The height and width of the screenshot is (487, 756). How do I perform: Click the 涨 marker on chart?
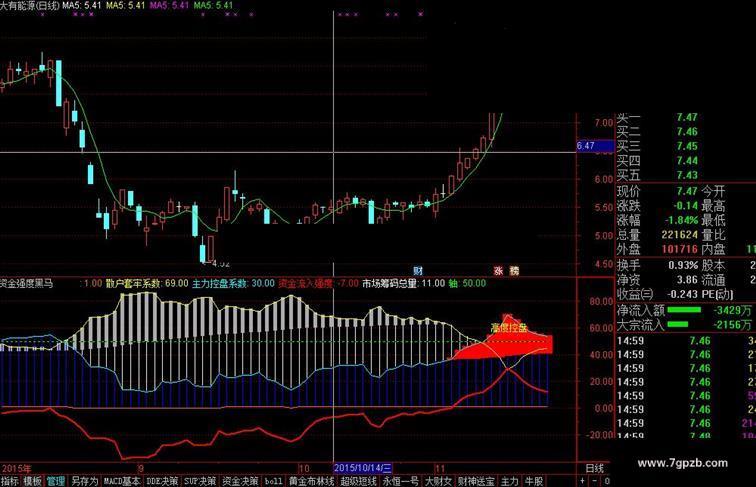click(x=498, y=271)
